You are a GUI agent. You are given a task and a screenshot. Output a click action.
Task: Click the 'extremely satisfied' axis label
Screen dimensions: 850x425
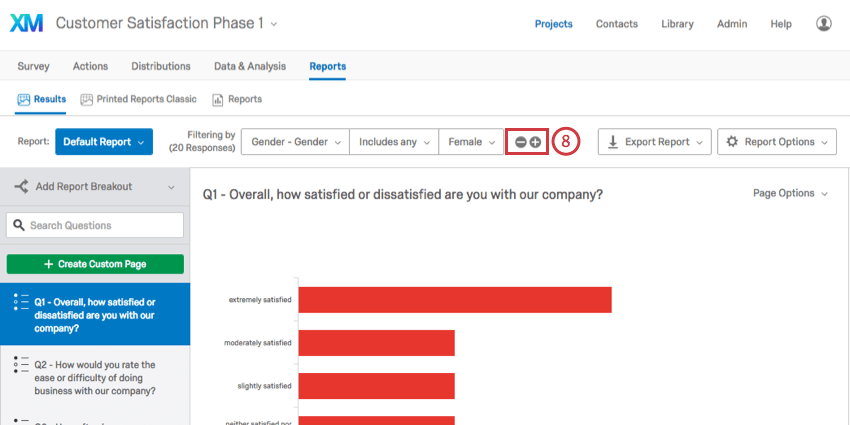[260, 300]
